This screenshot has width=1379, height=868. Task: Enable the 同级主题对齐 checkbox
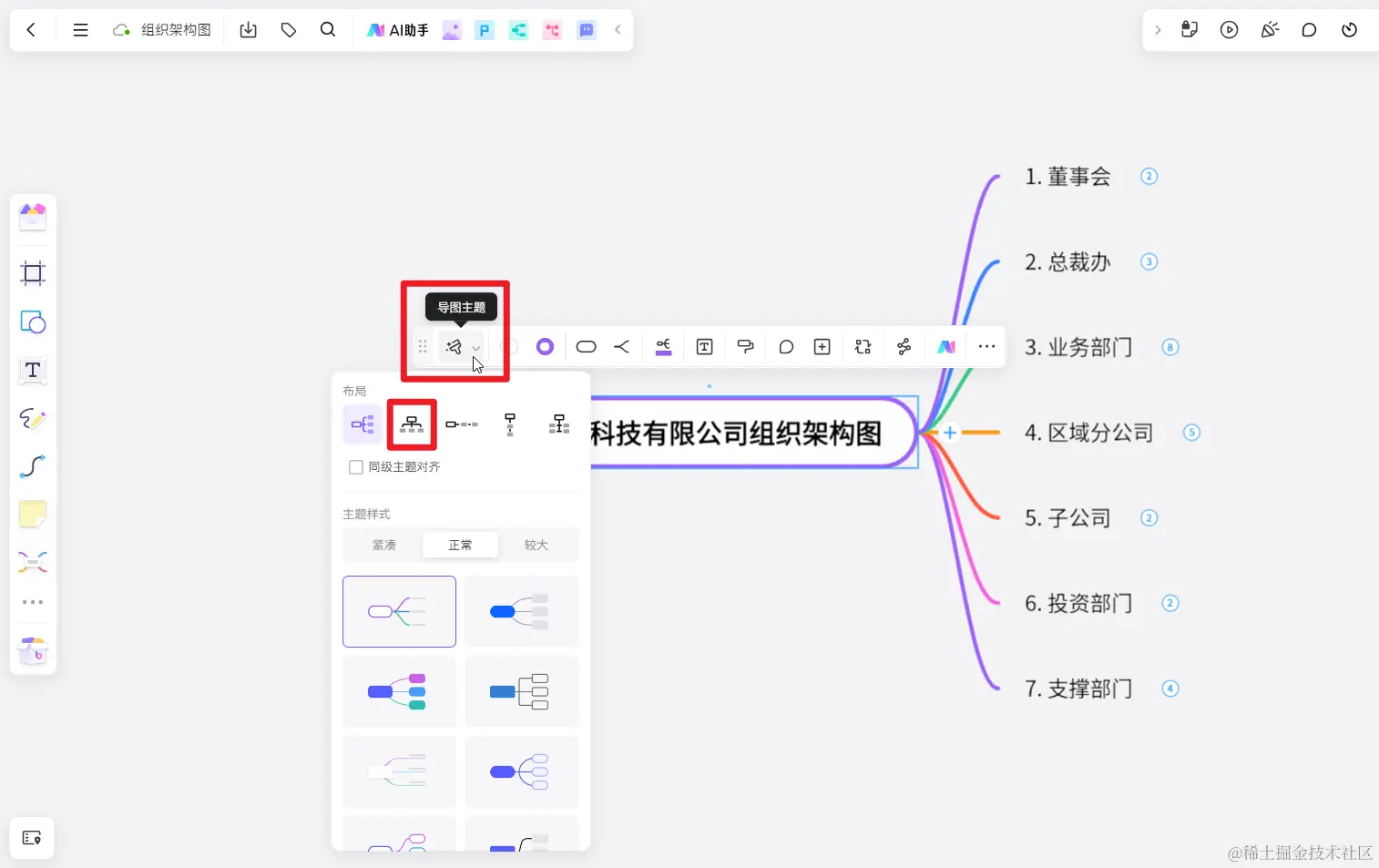[356, 466]
